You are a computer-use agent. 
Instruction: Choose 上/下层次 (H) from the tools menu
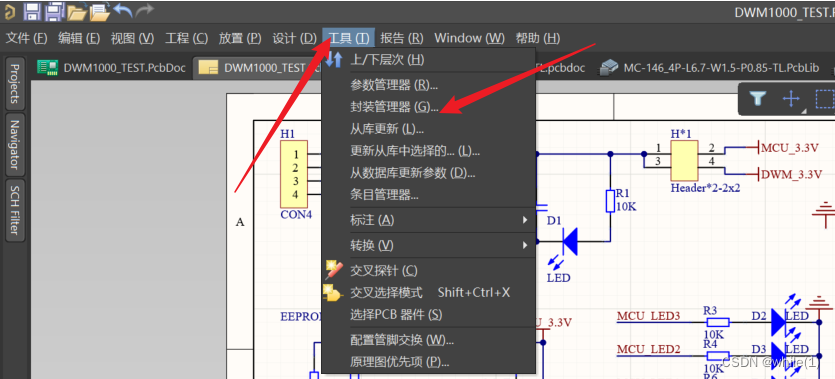(x=428, y=60)
